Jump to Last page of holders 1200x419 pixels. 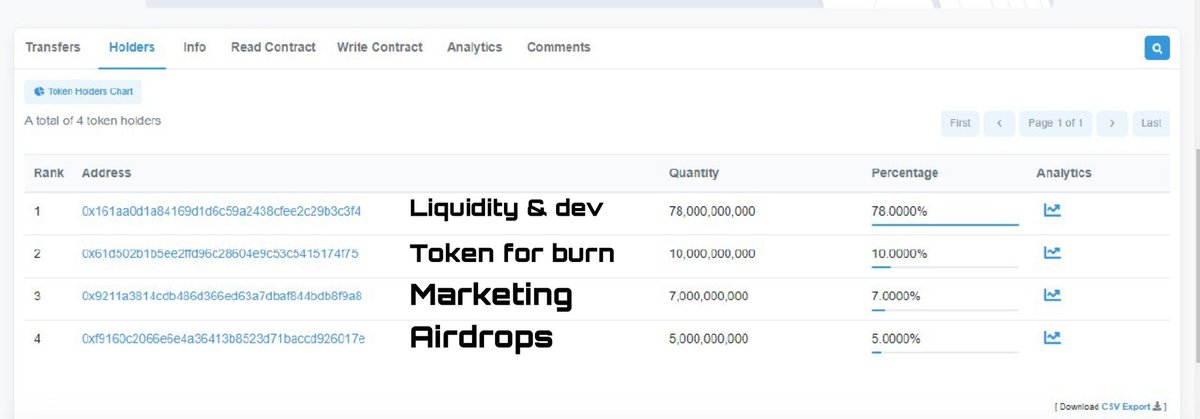(x=1151, y=123)
